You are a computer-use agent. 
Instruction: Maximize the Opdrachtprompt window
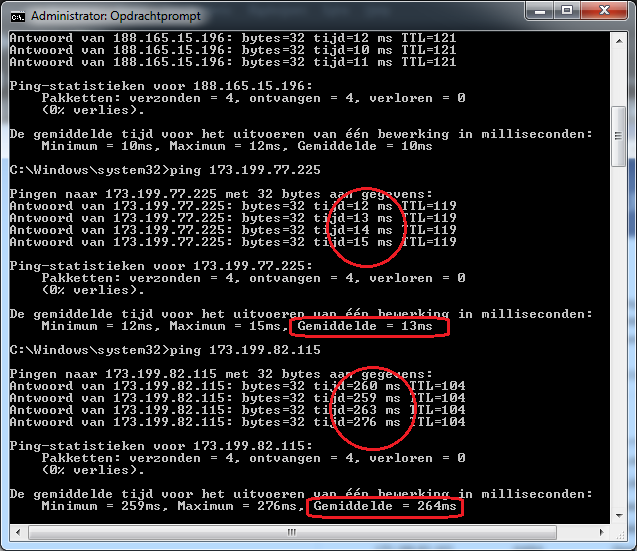tap(567, 11)
